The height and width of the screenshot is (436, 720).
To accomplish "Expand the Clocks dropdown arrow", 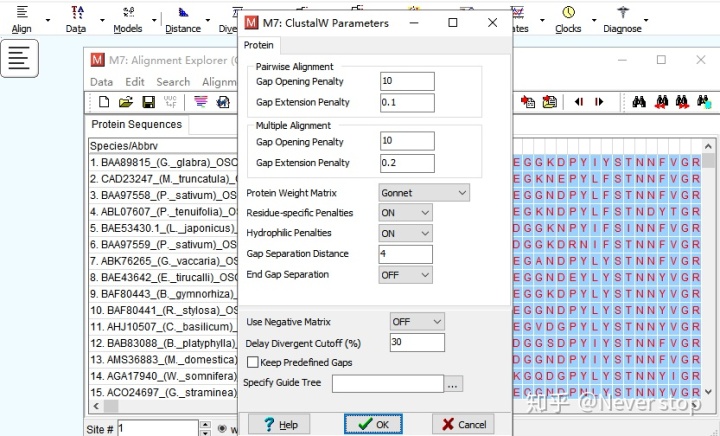I will [x=594, y=20].
